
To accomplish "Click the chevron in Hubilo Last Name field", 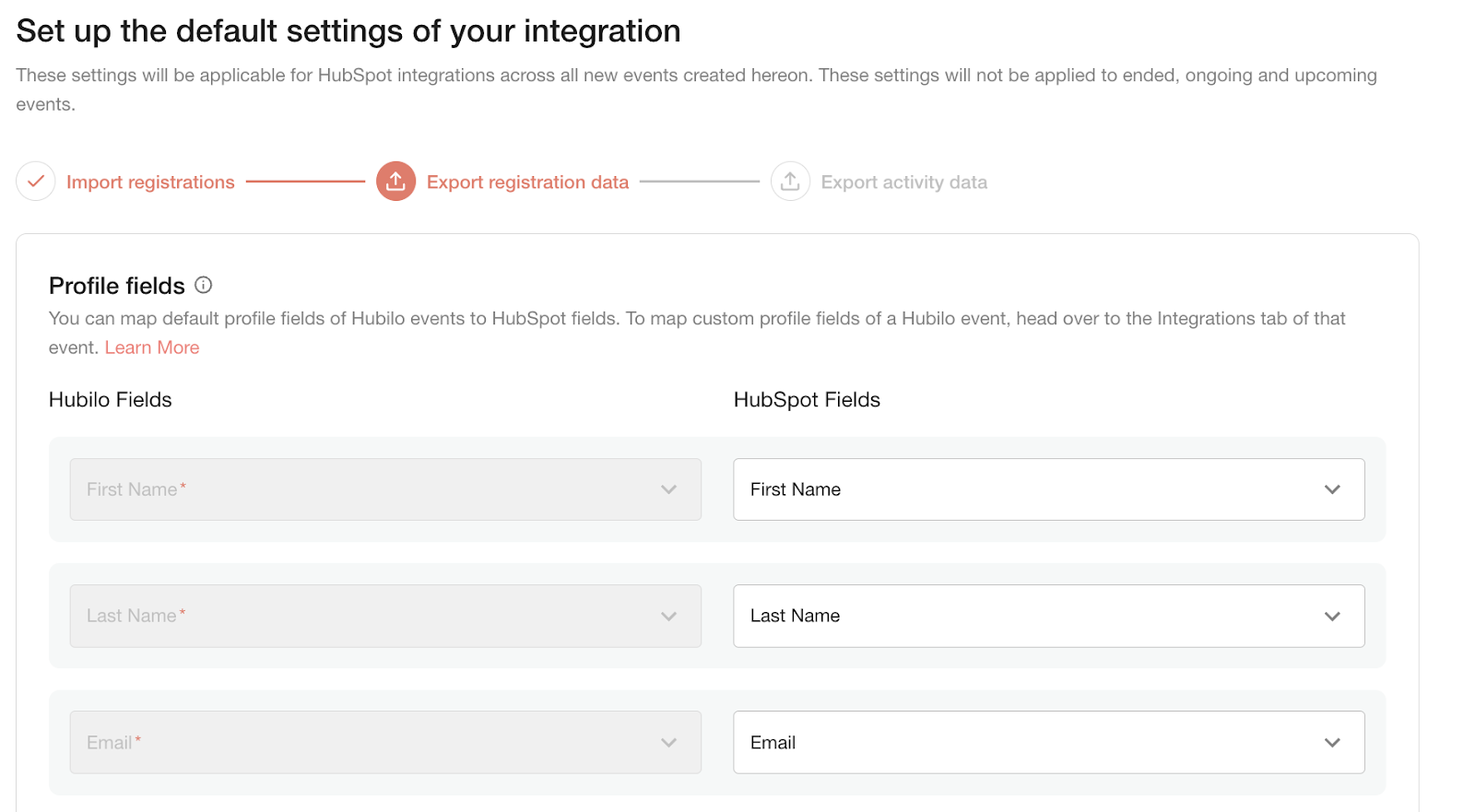I will tap(669, 616).
